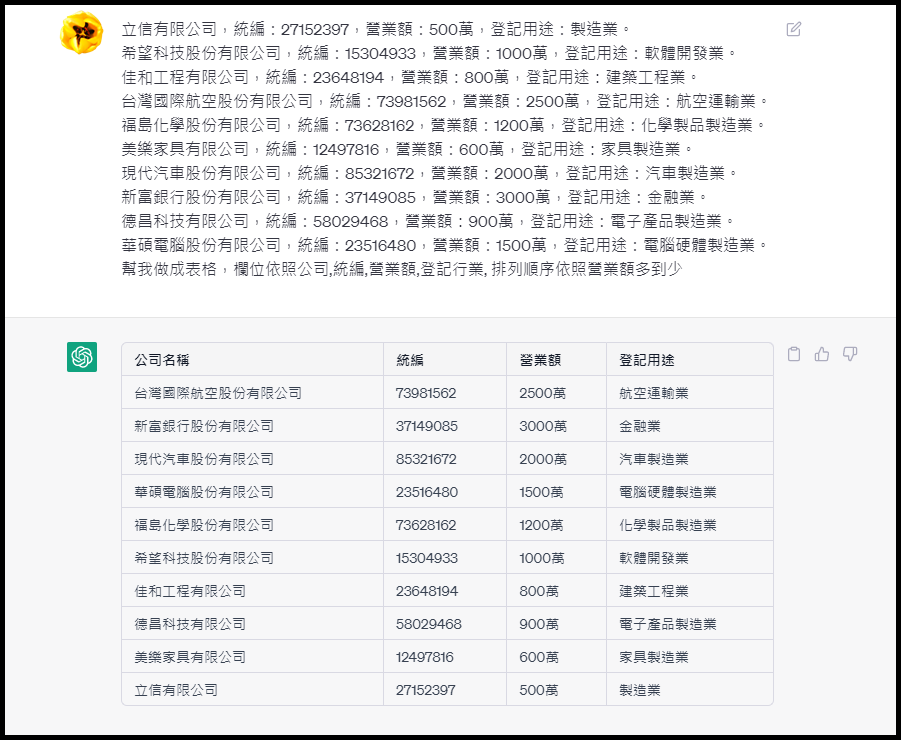Click the prompt line for 台灣國際航空股份有限公司
Screen dimensions: 901x740
tap(445, 101)
